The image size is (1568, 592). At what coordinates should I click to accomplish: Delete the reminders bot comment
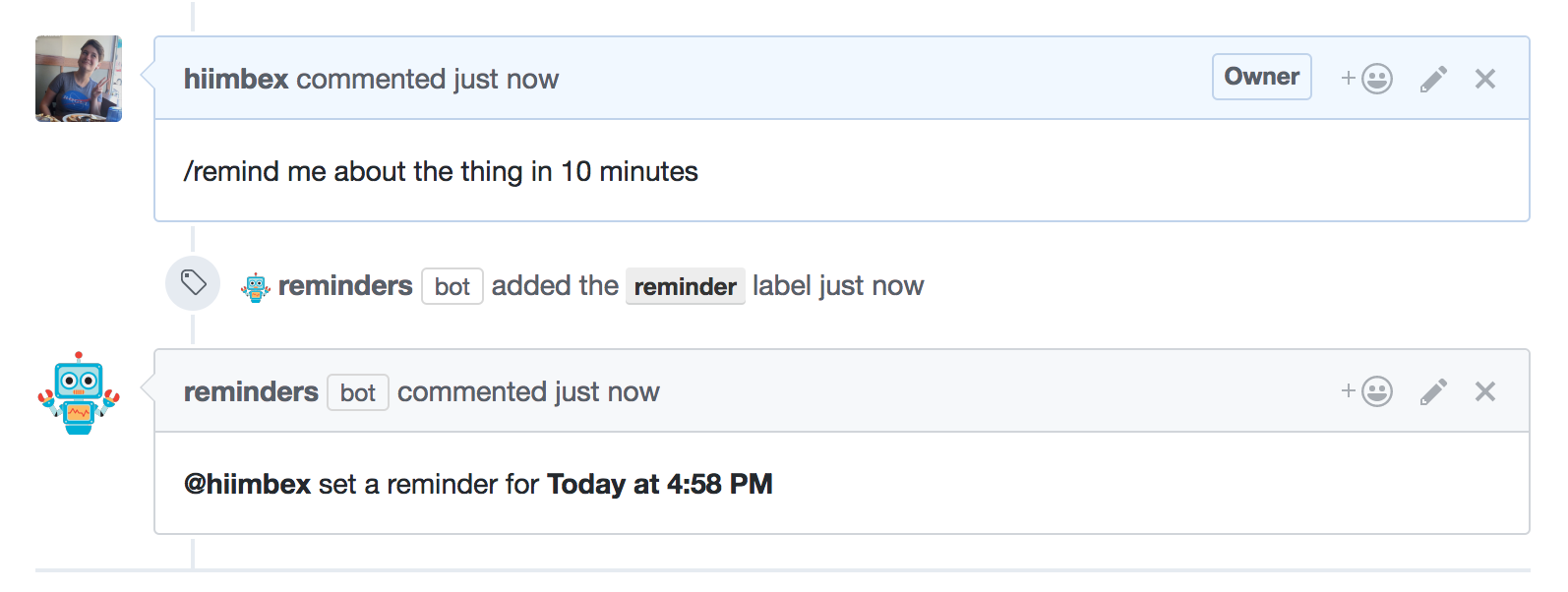[x=1485, y=391]
